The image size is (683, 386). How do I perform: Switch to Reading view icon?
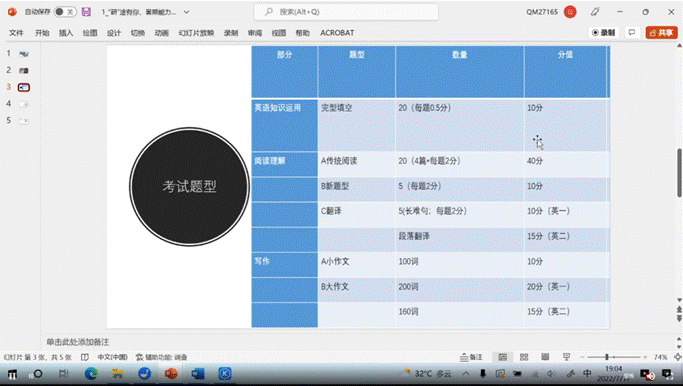545,357
